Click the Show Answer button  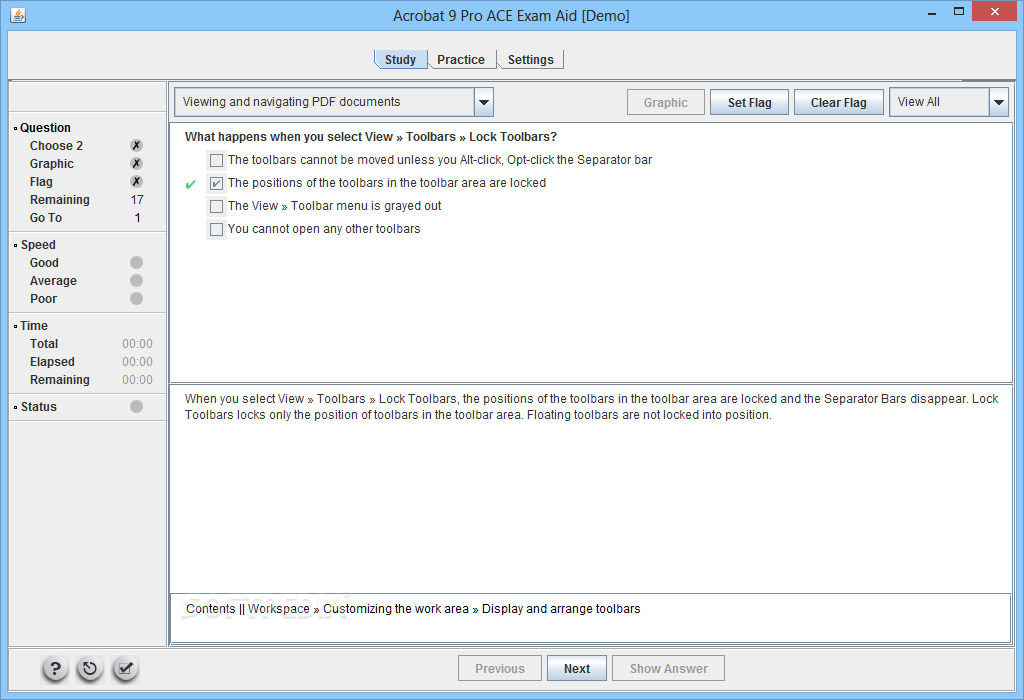tap(669, 669)
